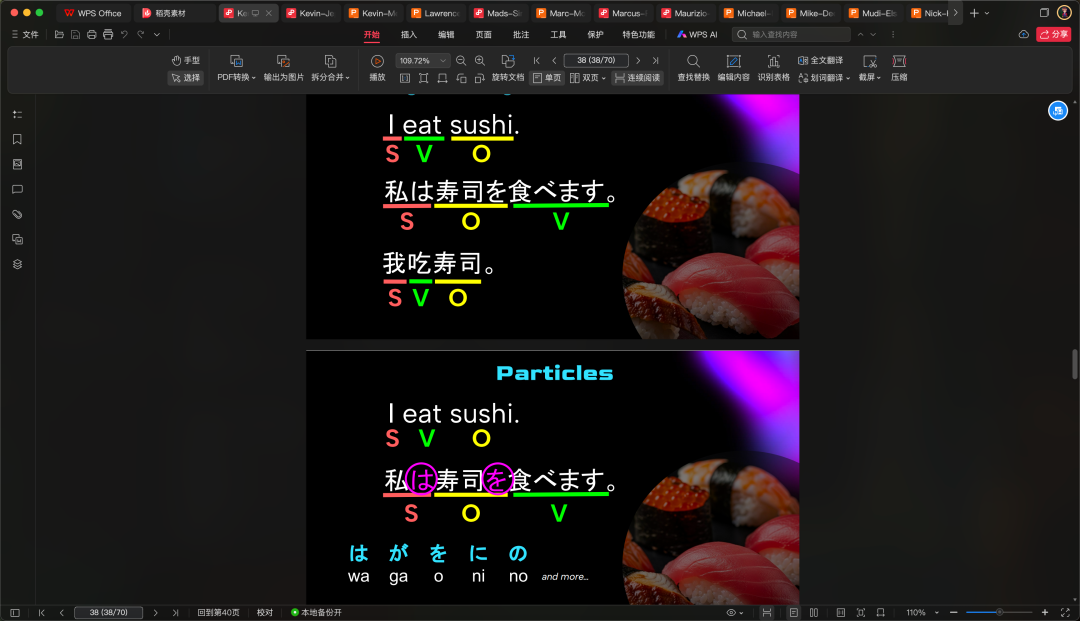This screenshot has height=621, width=1080.
Task: Click the 校对 proofread button
Action: (265, 613)
